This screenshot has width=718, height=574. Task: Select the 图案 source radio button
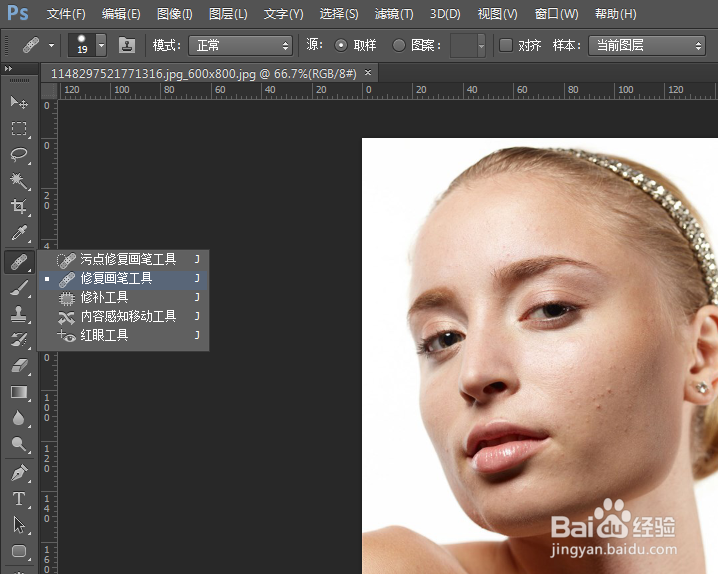399,45
